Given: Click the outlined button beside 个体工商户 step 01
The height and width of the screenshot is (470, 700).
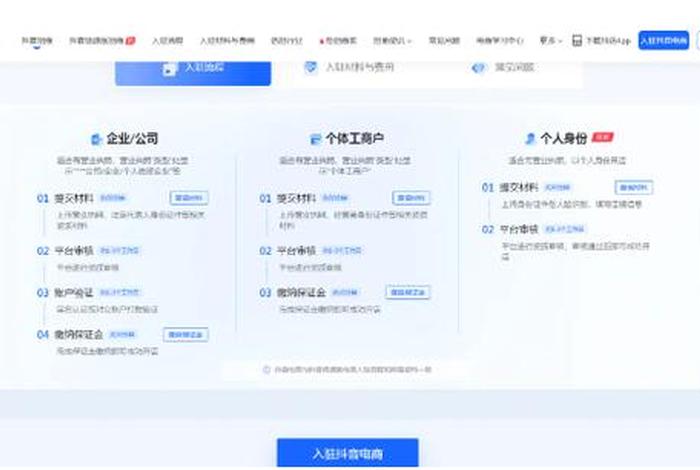Looking at the screenshot, I should 411,198.
